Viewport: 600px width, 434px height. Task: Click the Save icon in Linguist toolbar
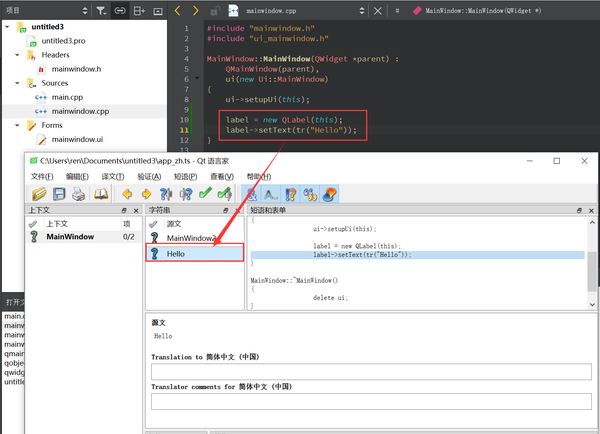coord(60,194)
